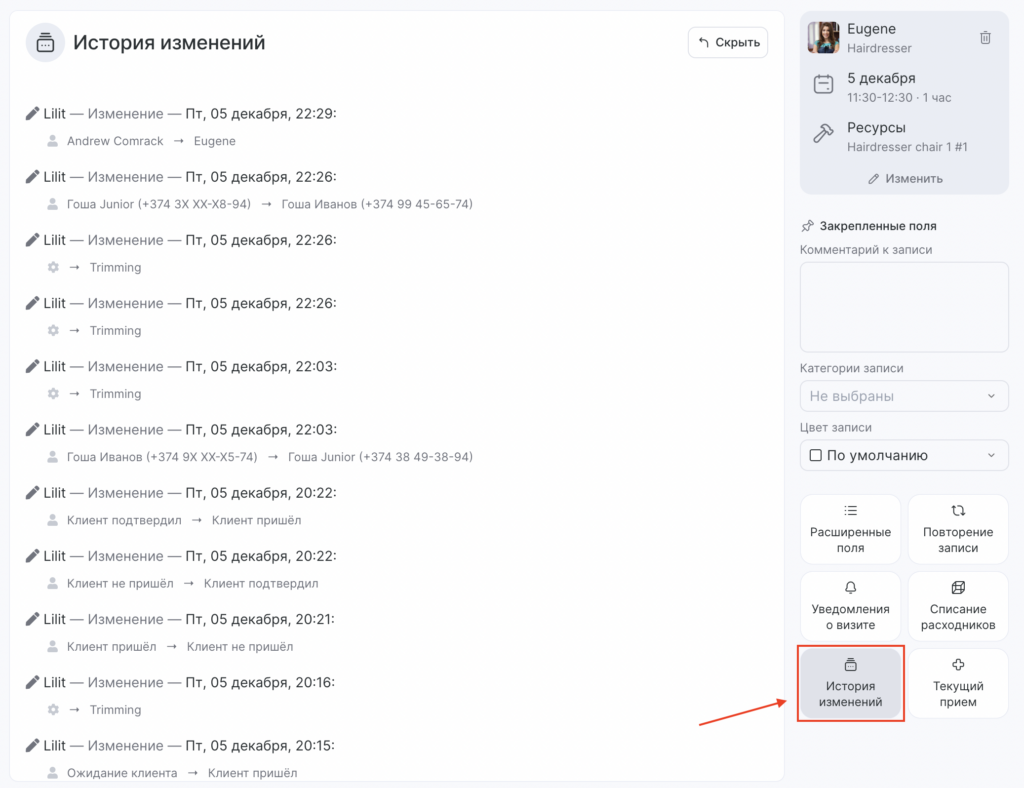Click person icon beside Гоша Junior (+374 3X
The height and width of the screenshot is (788, 1024).
(52, 204)
